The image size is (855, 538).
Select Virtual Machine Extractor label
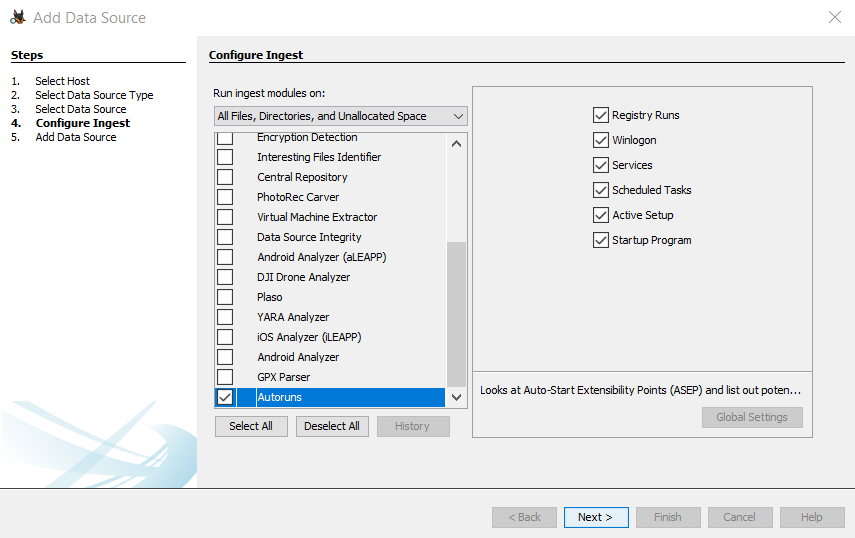pos(317,217)
